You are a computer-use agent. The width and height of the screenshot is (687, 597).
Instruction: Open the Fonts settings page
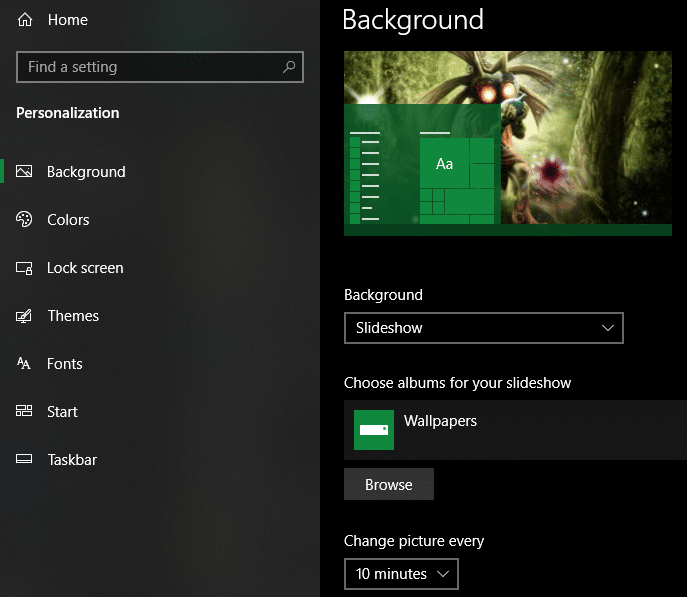point(64,364)
